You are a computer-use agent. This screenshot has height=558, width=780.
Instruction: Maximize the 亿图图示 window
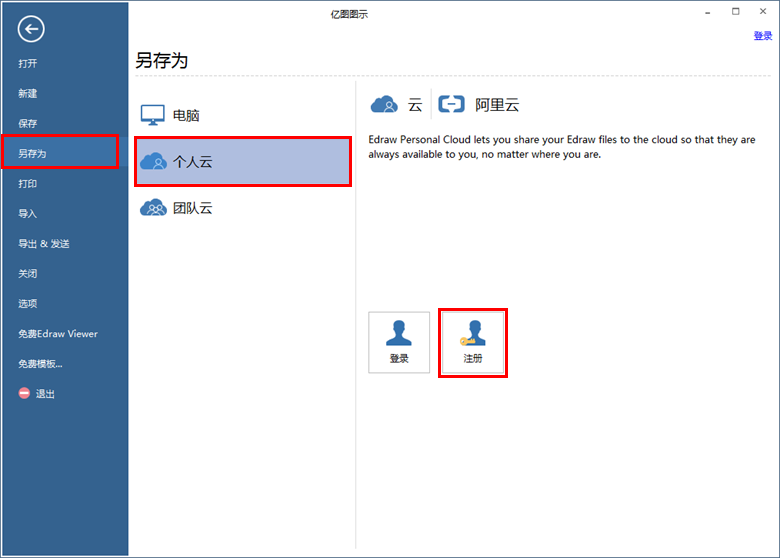pyautogui.click(x=736, y=11)
